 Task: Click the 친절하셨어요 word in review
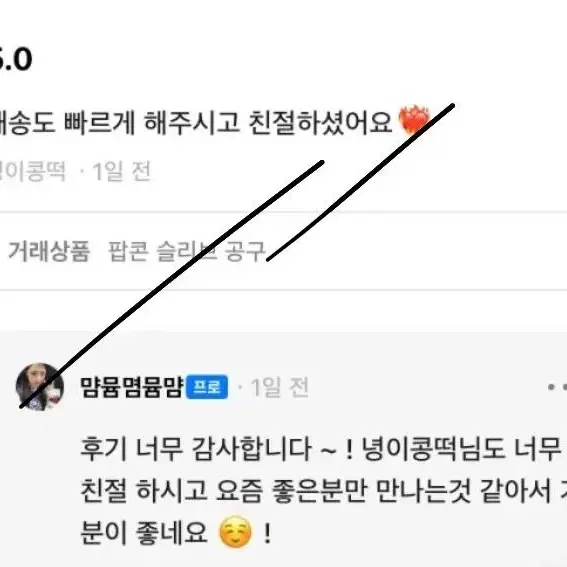point(320,122)
